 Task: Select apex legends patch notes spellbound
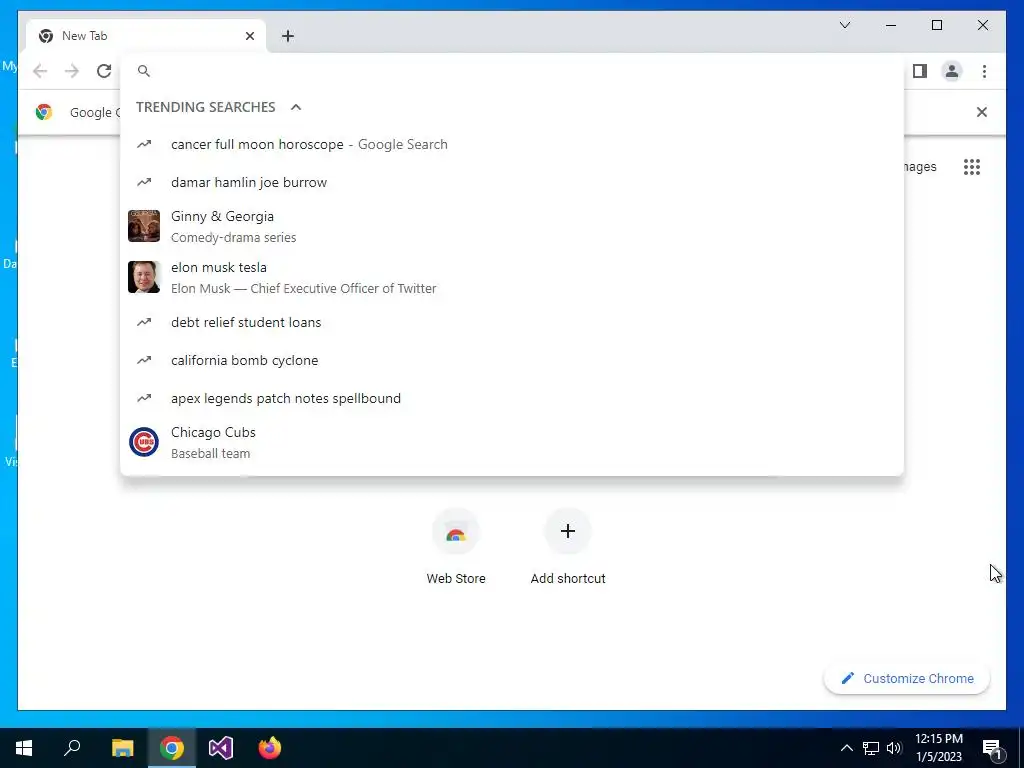point(512,398)
